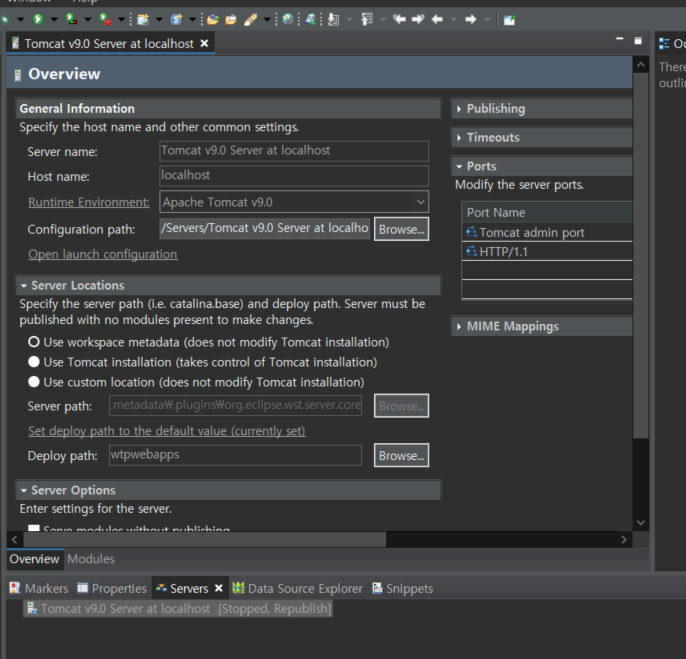
Task: Open the Snippets view tab
Action: point(402,589)
